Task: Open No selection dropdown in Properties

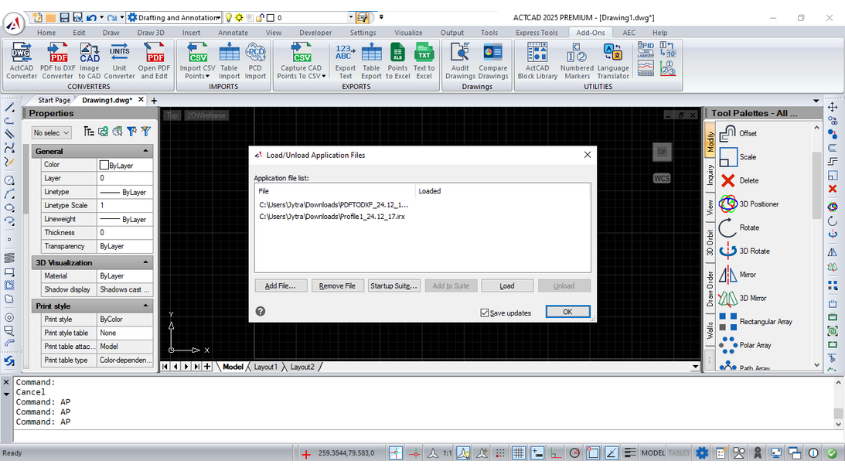Action: (51, 133)
